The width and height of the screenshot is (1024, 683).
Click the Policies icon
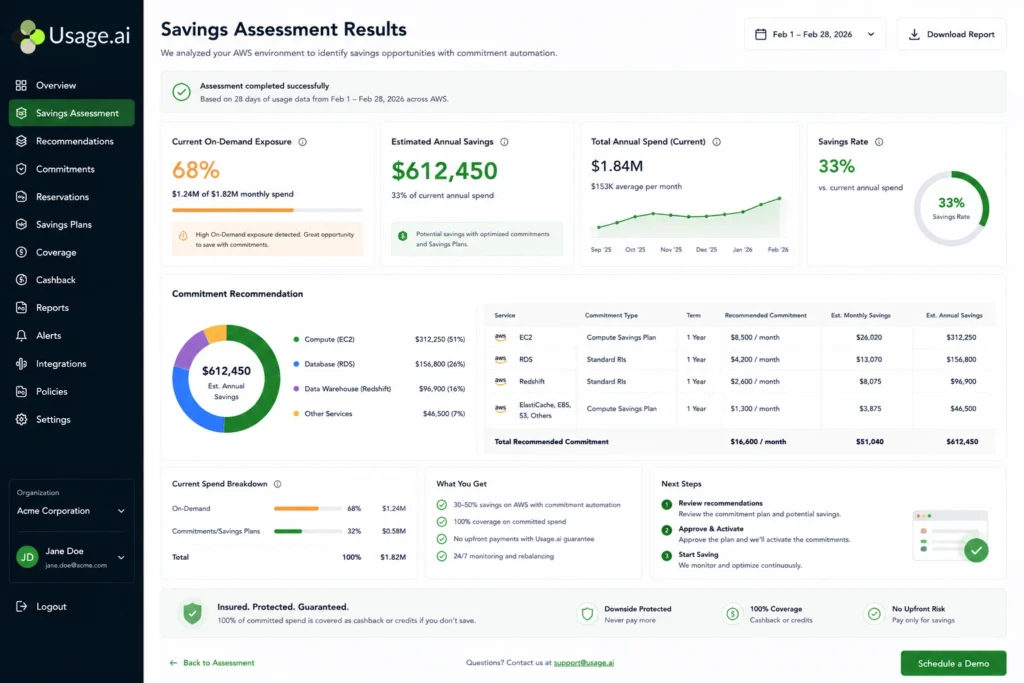click(x=22, y=392)
